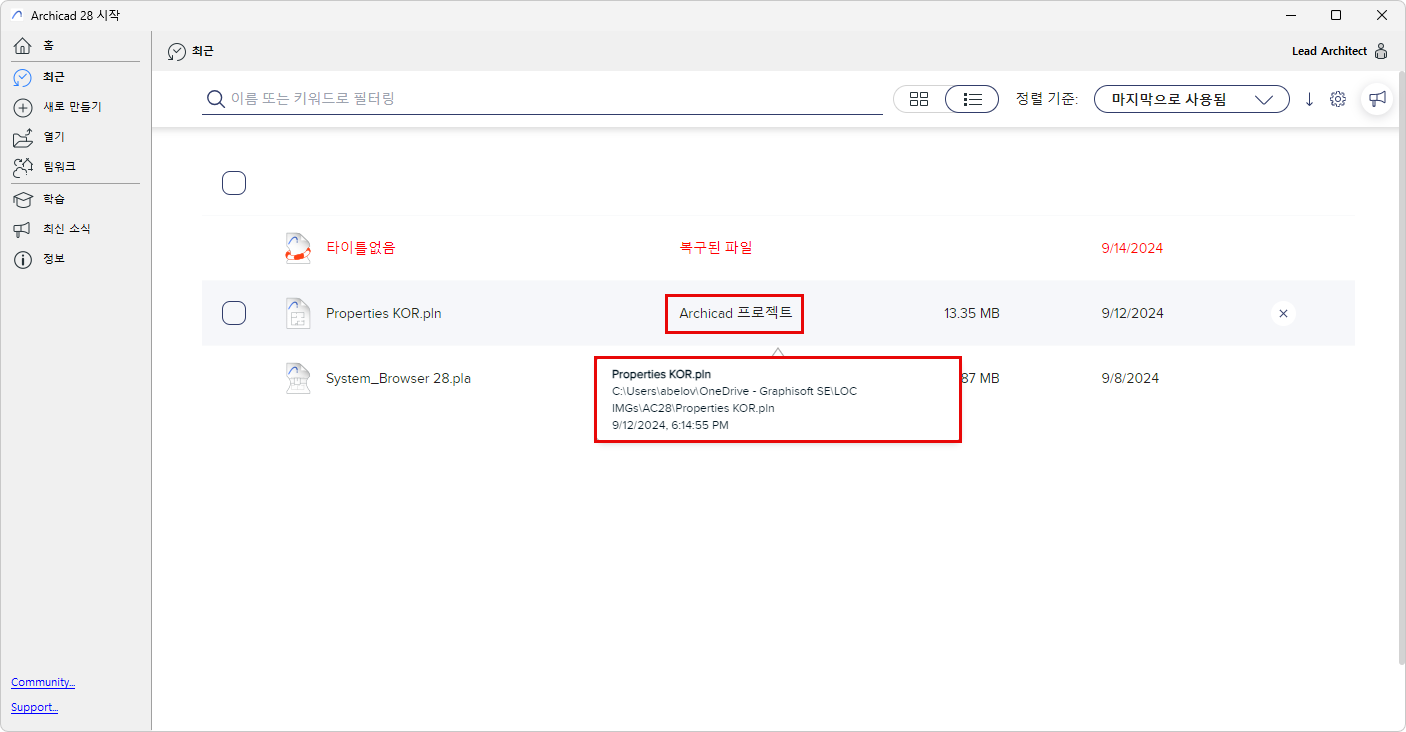1406x732 pixels.
Task: Close the Archicad 28 start window
Action: [x=1382, y=15]
